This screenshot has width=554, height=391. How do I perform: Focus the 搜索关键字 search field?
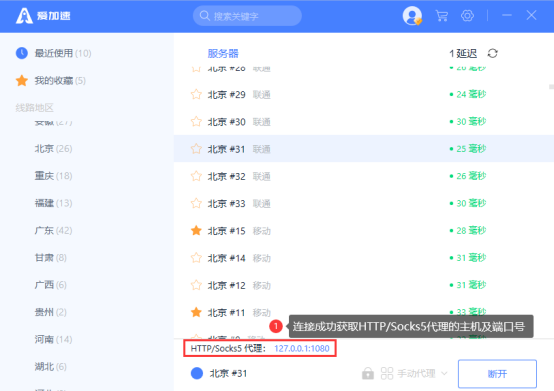click(x=247, y=16)
